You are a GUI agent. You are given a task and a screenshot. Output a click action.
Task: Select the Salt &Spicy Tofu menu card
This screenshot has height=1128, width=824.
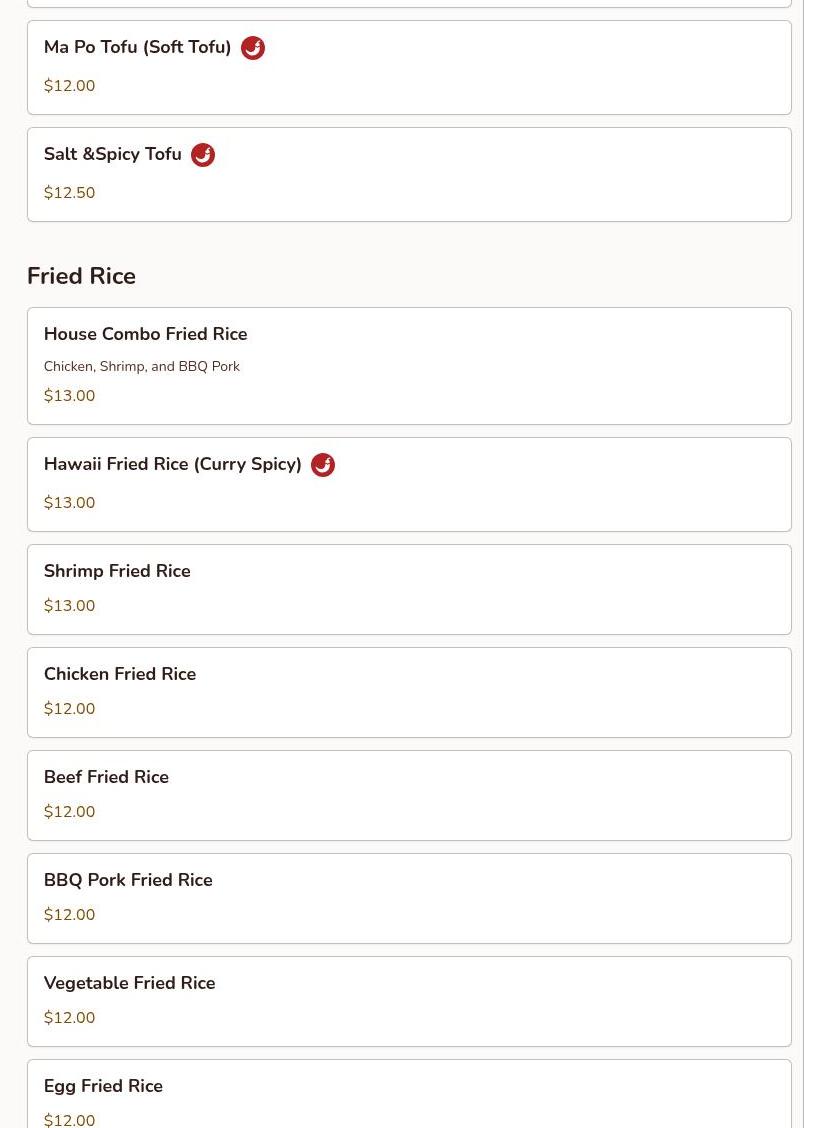click(x=409, y=175)
